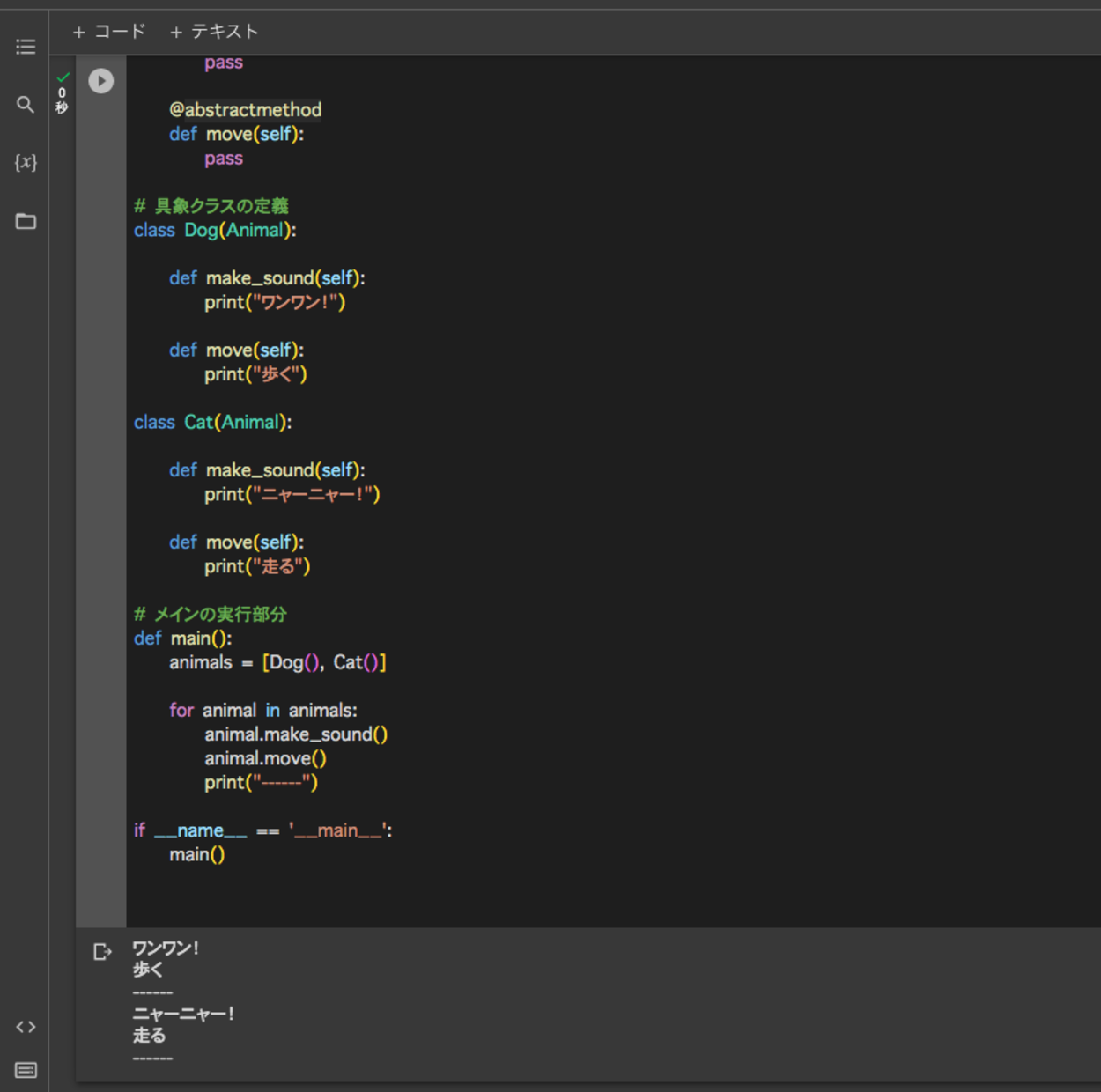Open the terminal icon at sidebar bottom

click(26, 1070)
